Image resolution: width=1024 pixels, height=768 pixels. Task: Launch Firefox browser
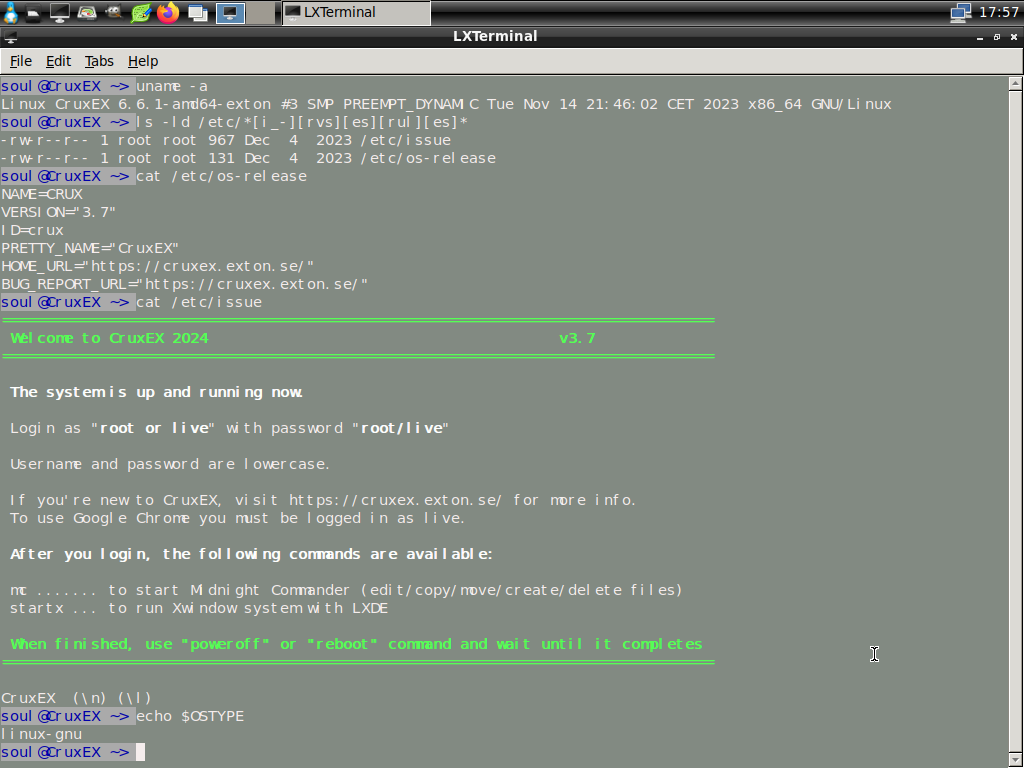[168, 12]
